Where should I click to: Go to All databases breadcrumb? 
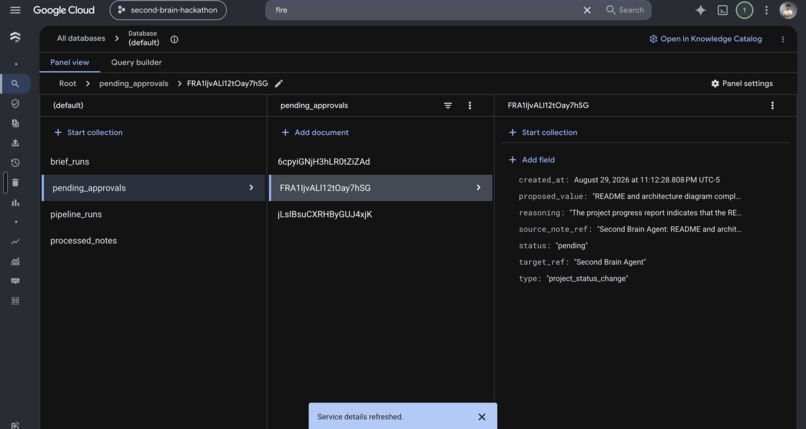click(81, 39)
